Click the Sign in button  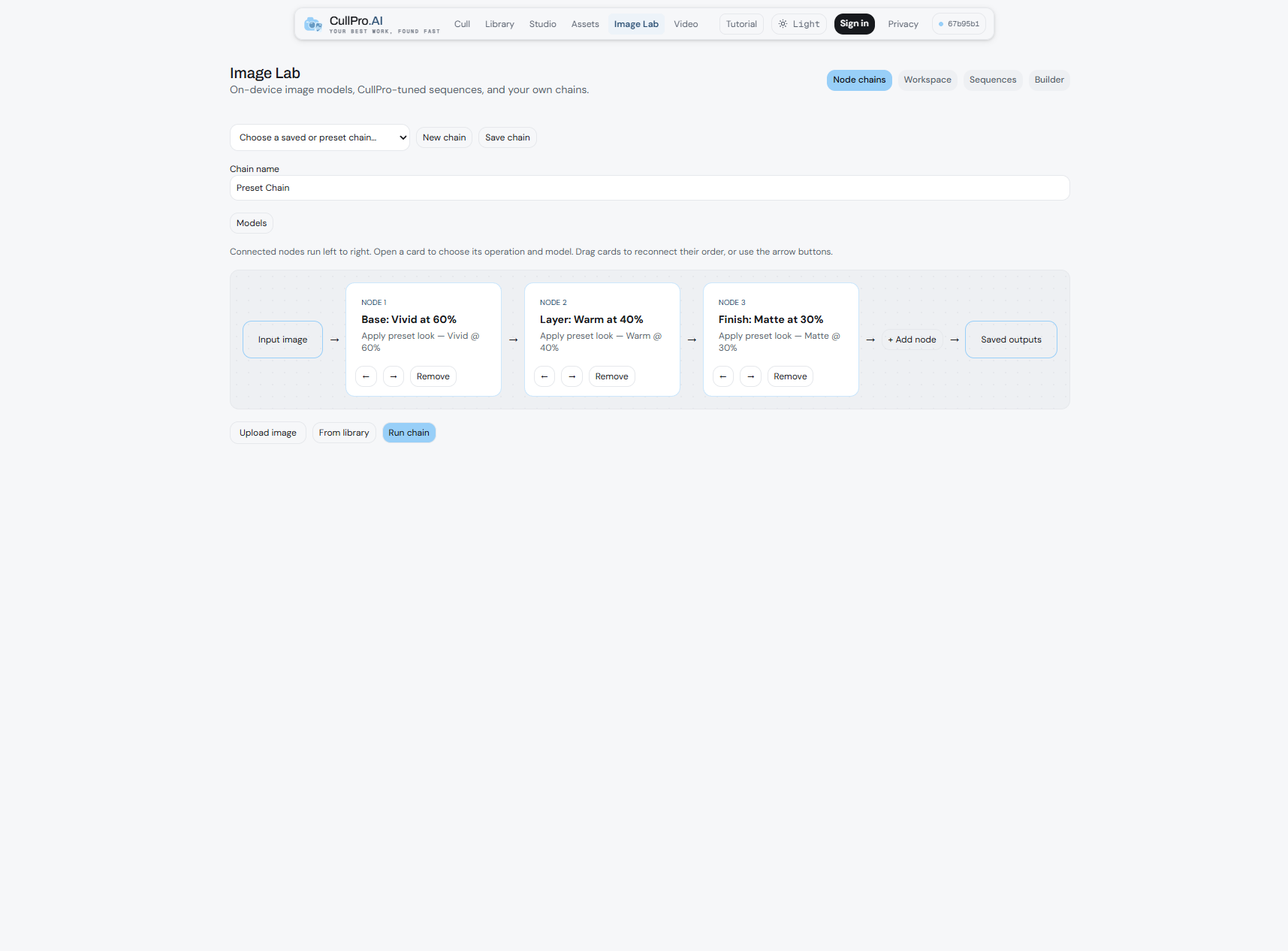pyautogui.click(x=855, y=24)
